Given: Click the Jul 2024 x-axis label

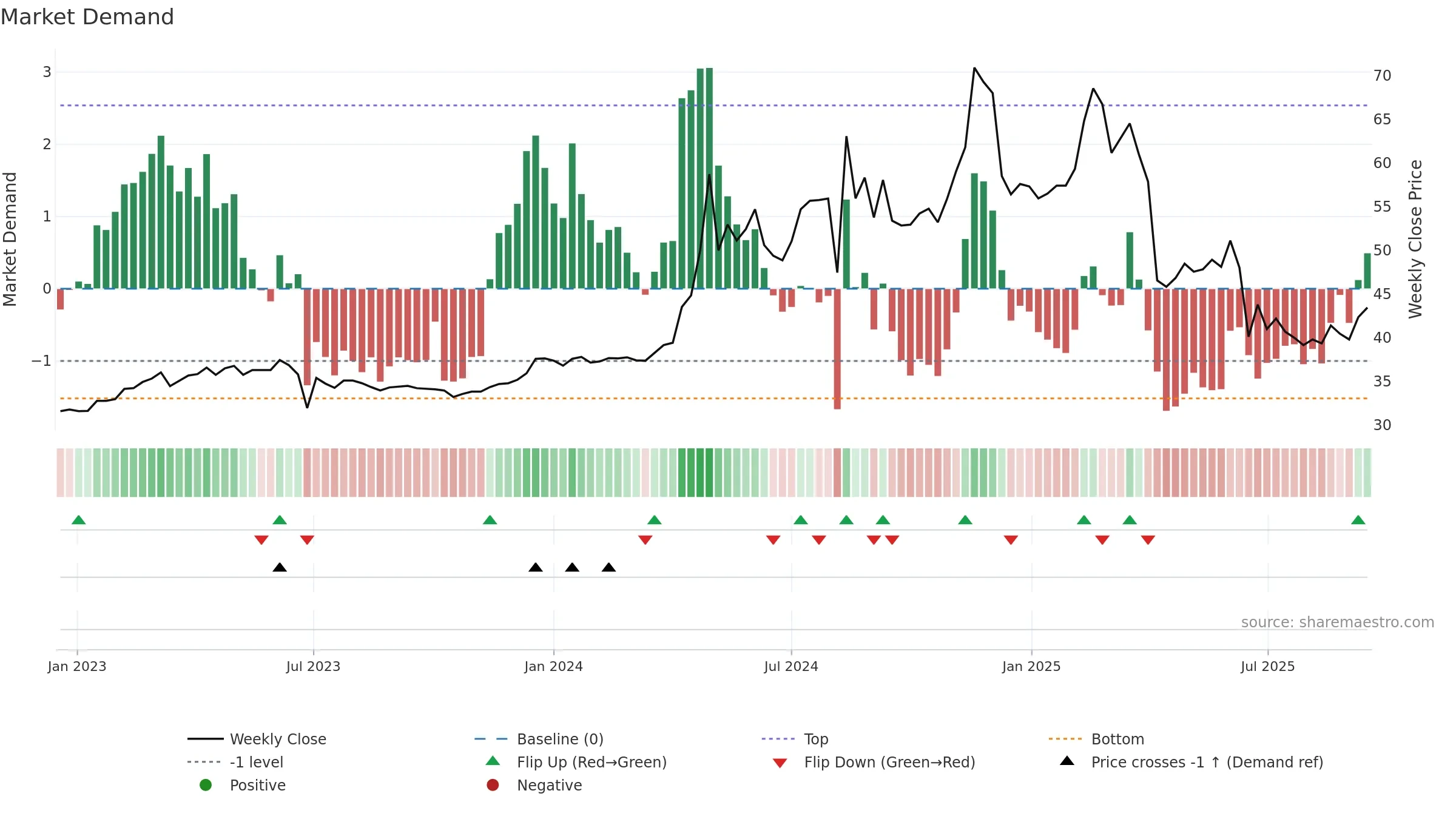Looking at the screenshot, I should pos(791,666).
